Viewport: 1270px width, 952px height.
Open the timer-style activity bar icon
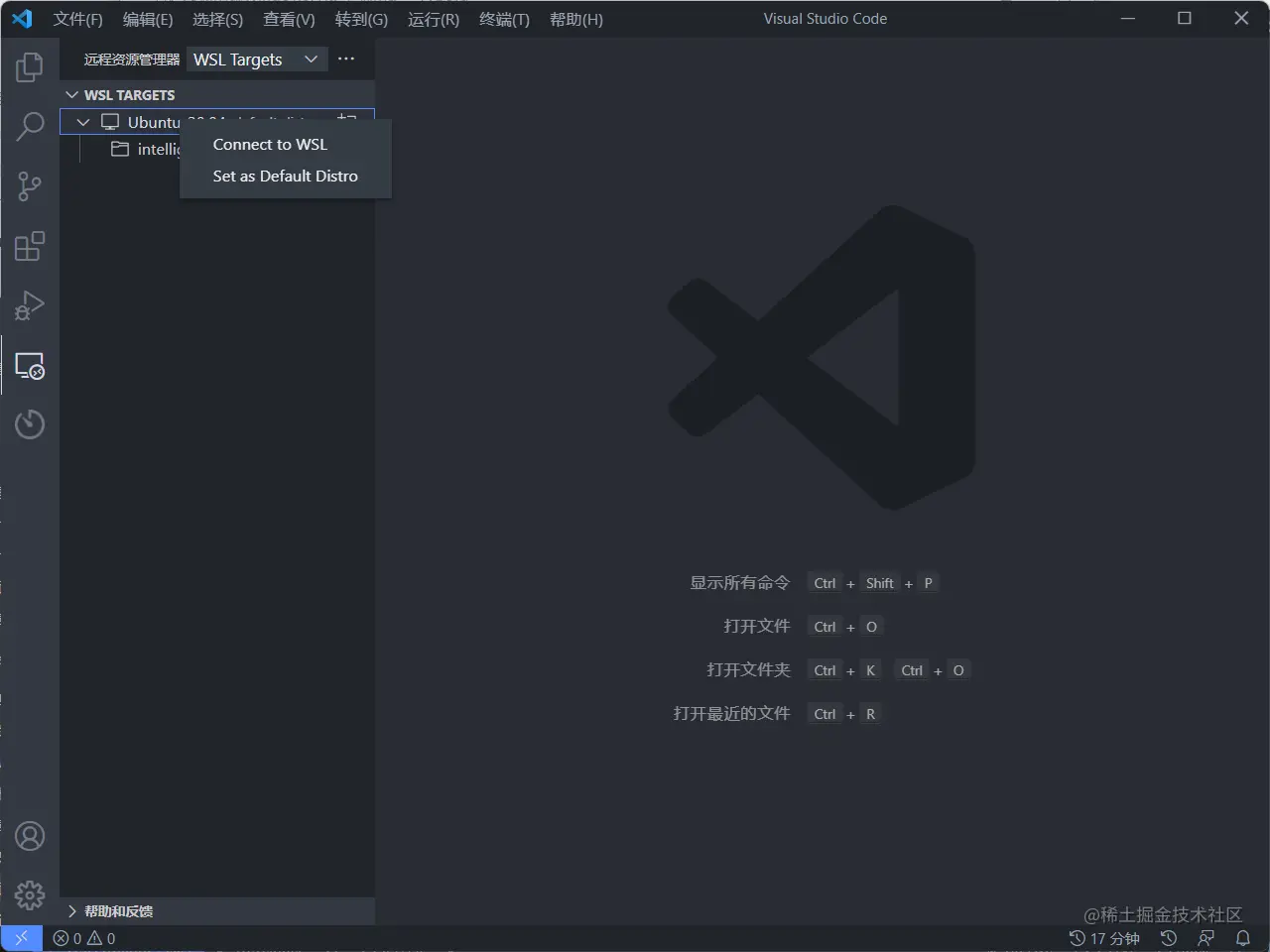pyautogui.click(x=30, y=424)
